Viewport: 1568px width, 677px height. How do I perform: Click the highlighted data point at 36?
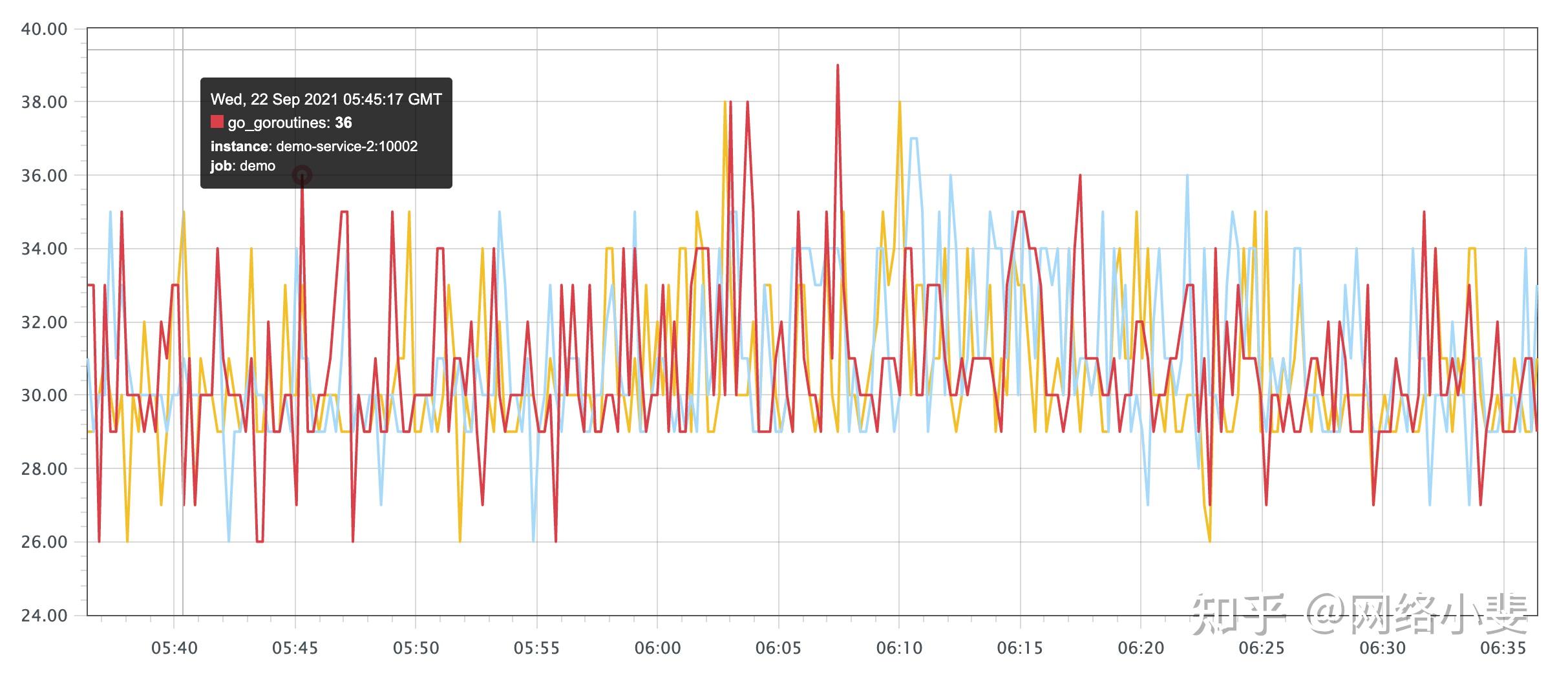[x=302, y=175]
